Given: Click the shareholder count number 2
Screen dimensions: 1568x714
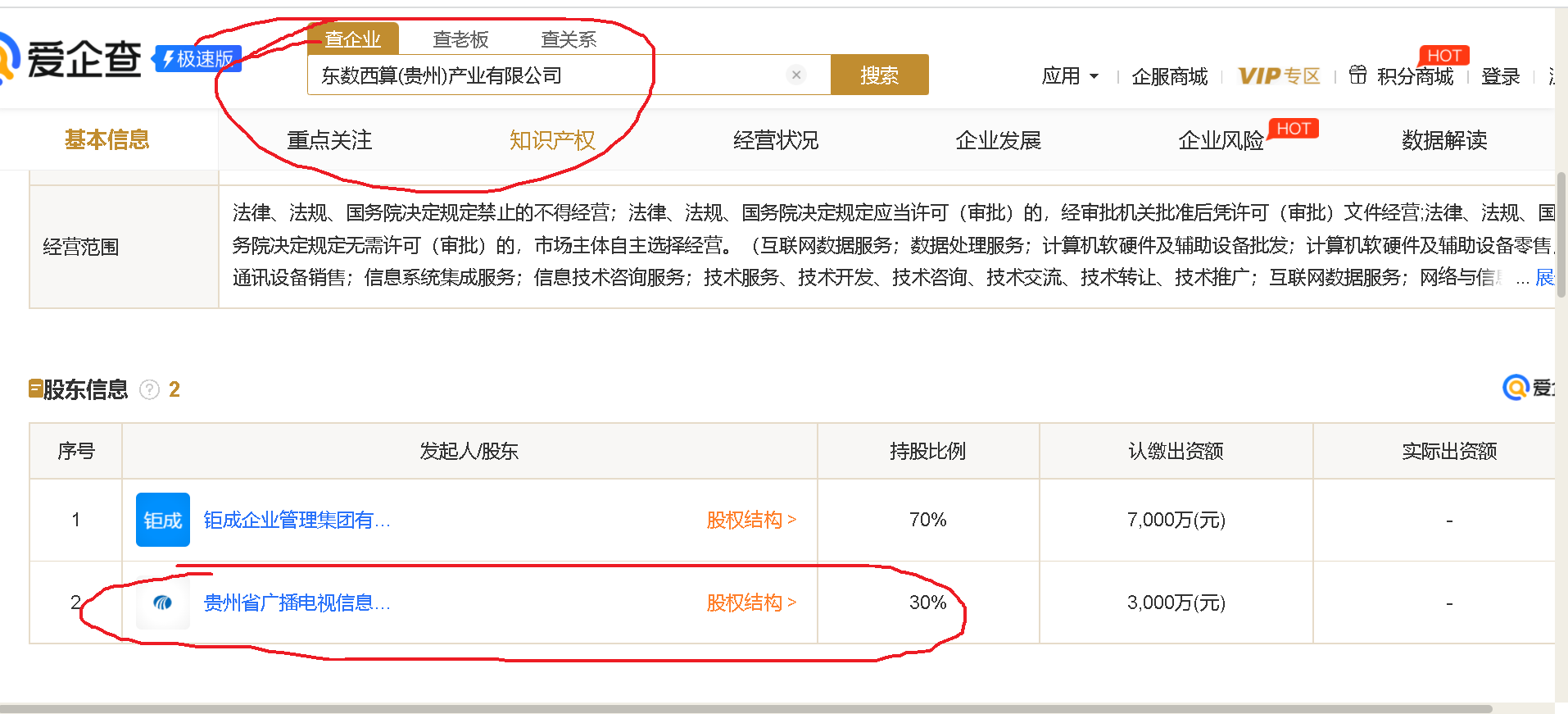Looking at the screenshot, I should (174, 389).
